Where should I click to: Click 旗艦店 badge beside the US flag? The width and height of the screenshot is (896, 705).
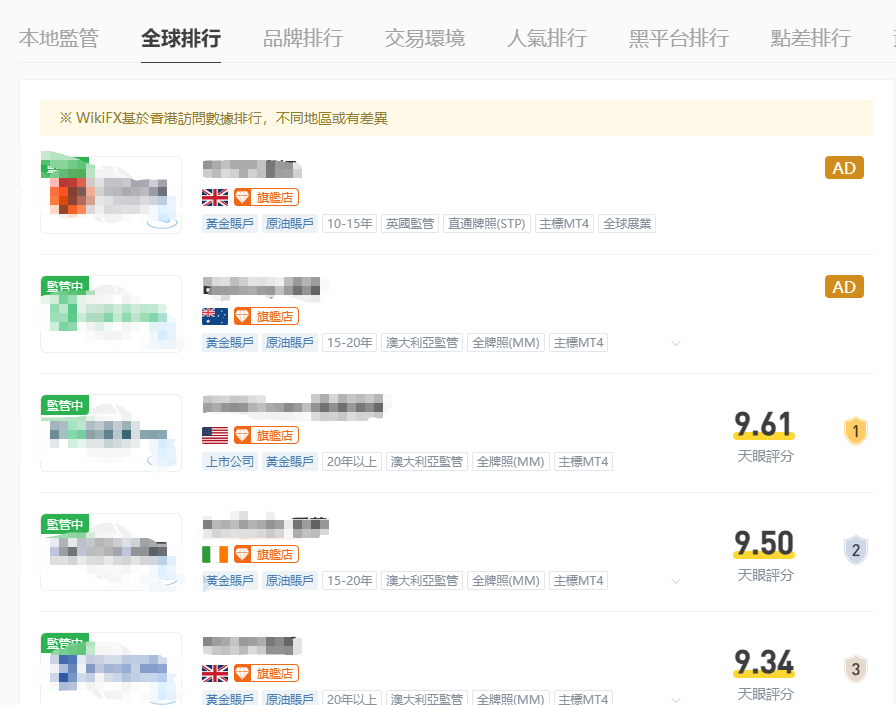tap(266, 435)
